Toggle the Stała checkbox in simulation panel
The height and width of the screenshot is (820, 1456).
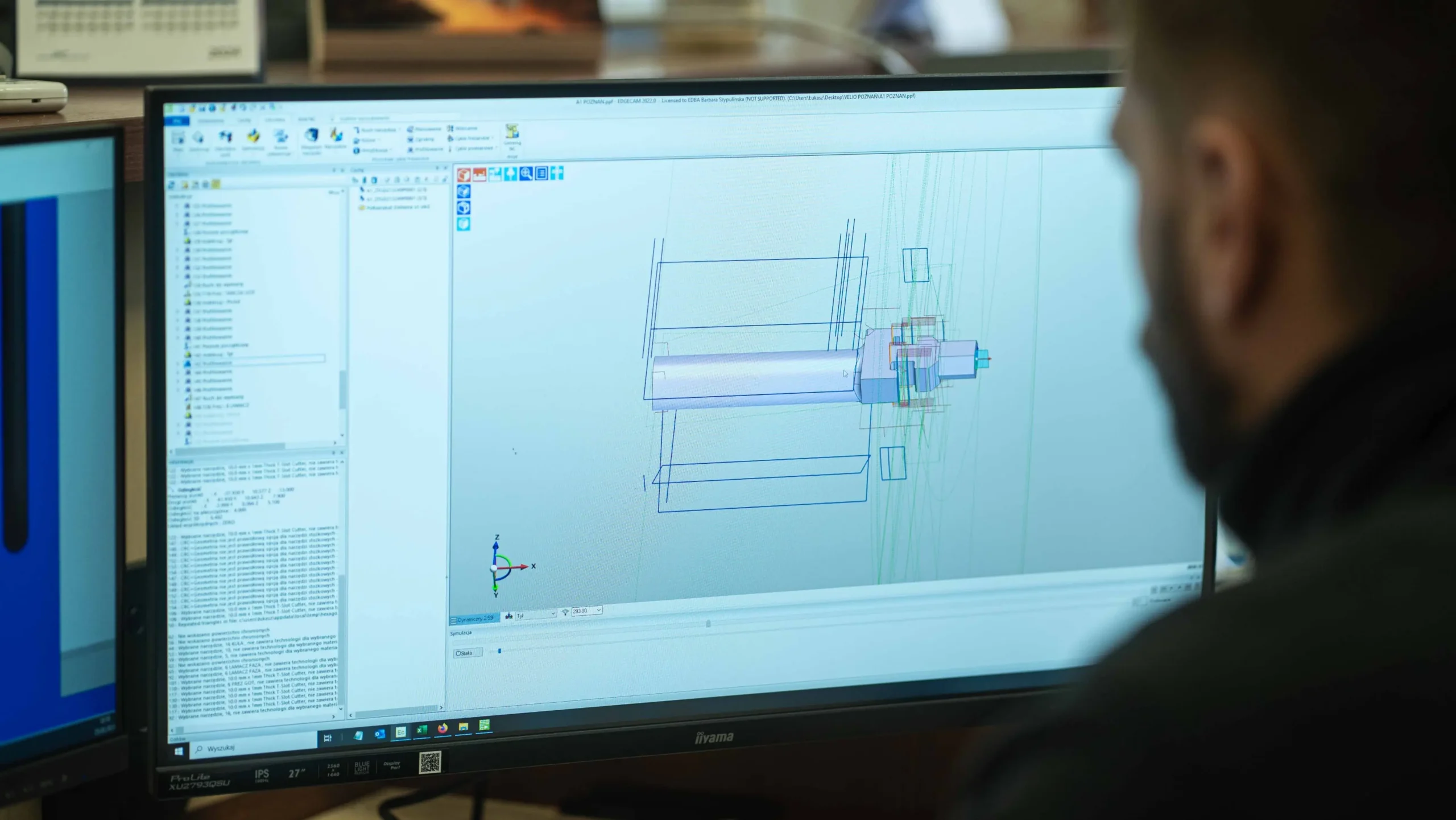(458, 653)
